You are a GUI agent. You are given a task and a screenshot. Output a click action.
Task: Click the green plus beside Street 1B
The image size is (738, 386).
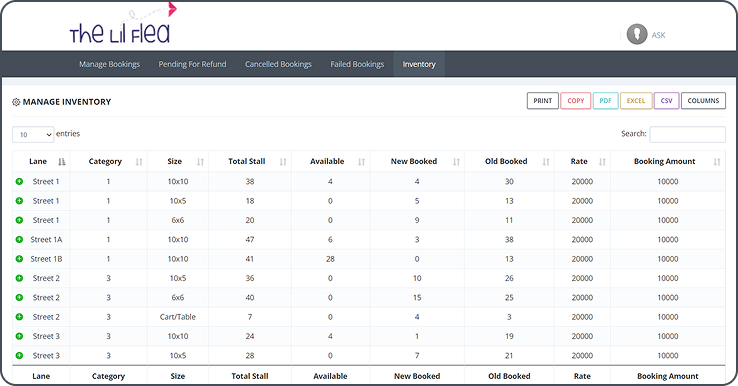pyautogui.click(x=19, y=258)
